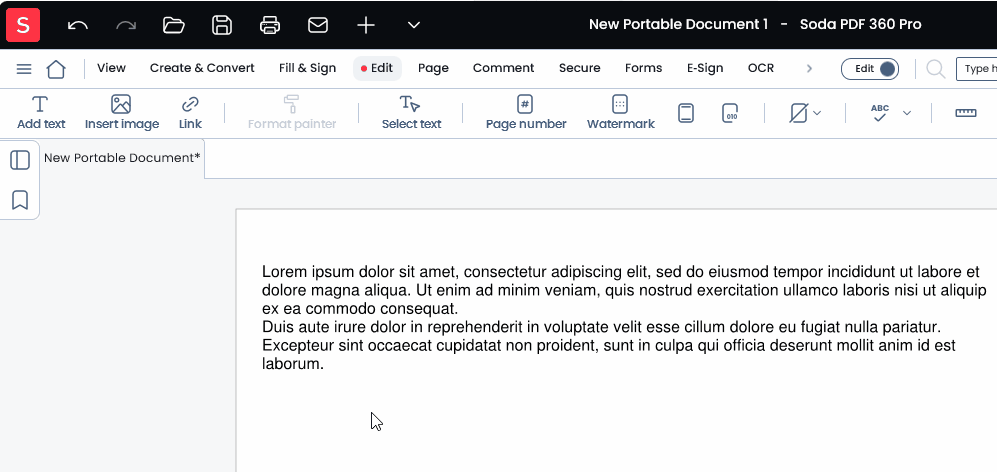Open the bookmarks panel
This screenshot has height=472, width=997.
[20, 200]
